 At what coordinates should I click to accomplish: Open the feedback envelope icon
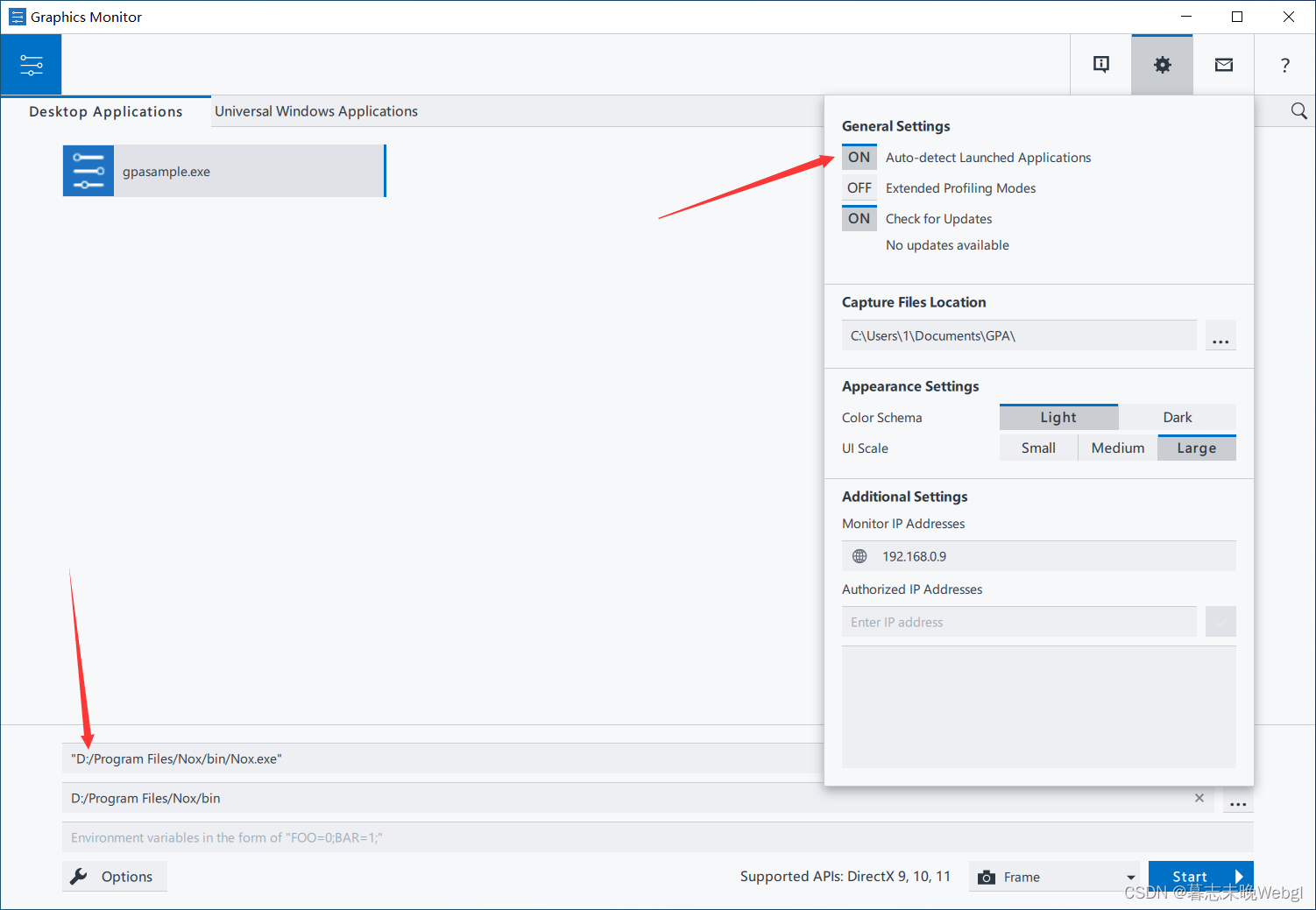1224,65
